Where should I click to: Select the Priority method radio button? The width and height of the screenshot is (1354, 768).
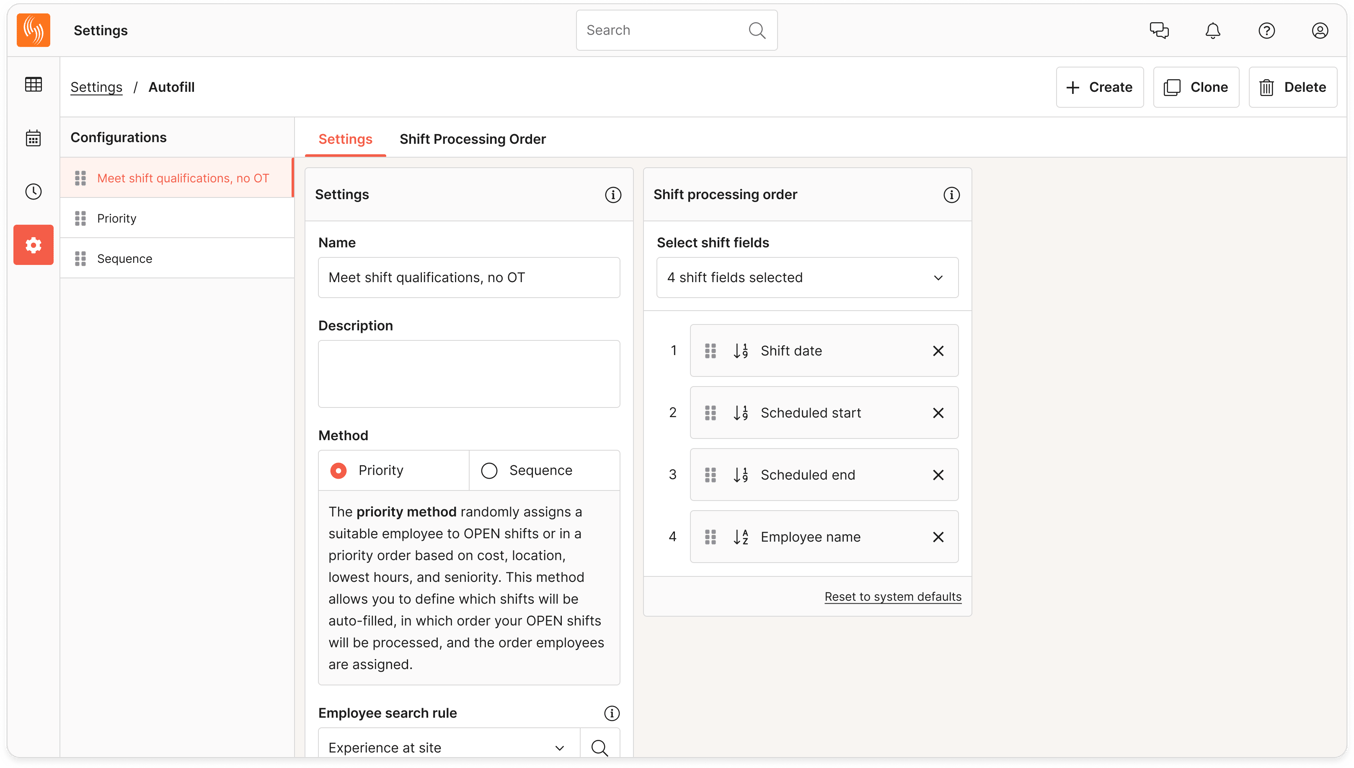[339, 471]
